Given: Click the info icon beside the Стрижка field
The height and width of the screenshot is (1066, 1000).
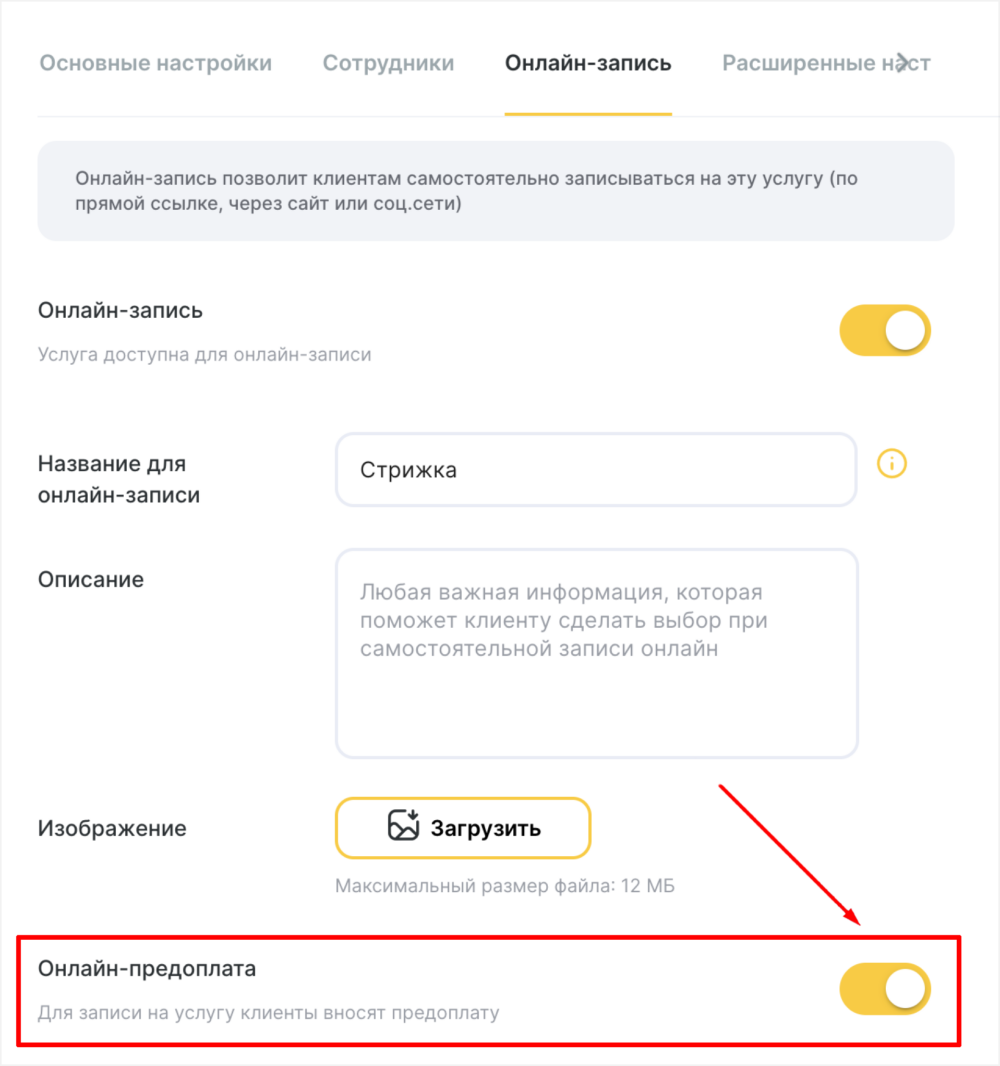Looking at the screenshot, I should click(891, 464).
